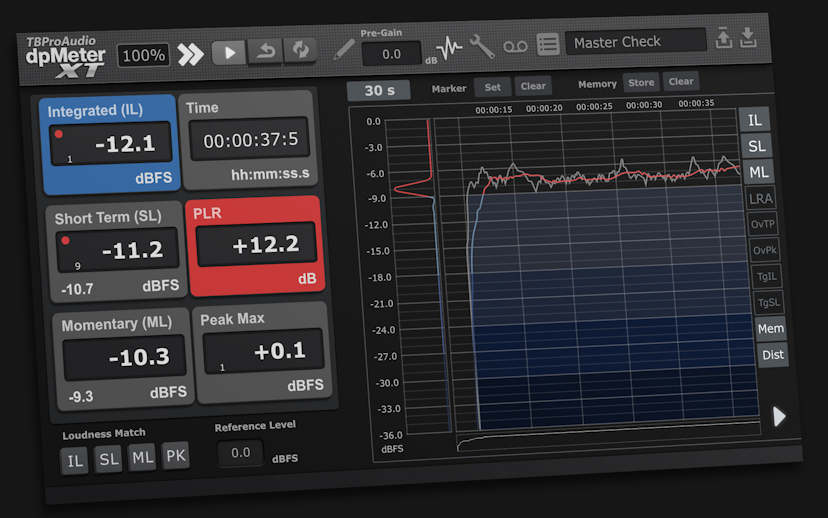Click the overview strip below the graph
Image resolution: width=828 pixels, height=518 pixels.
(607, 436)
